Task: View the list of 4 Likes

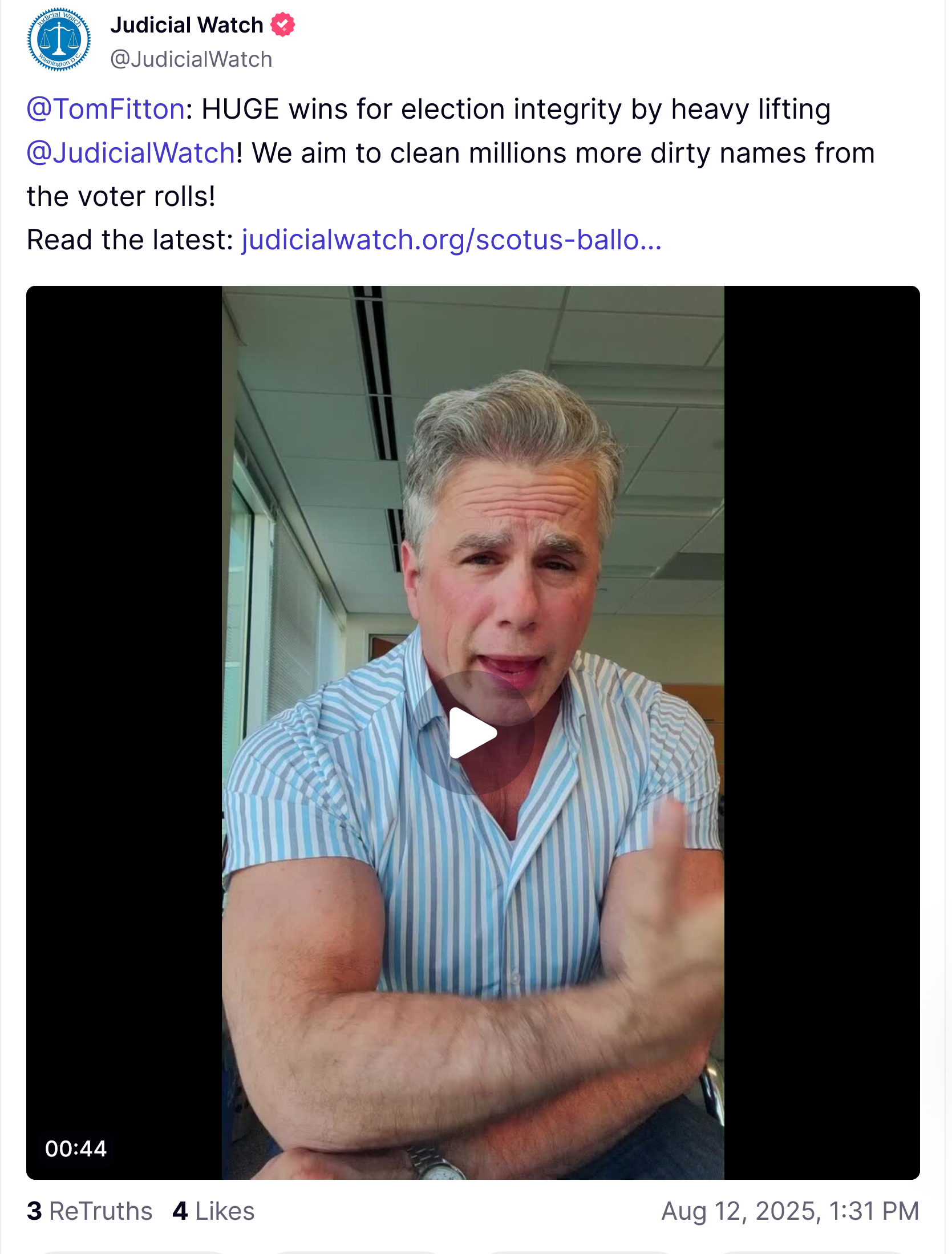Action: tap(213, 1211)
